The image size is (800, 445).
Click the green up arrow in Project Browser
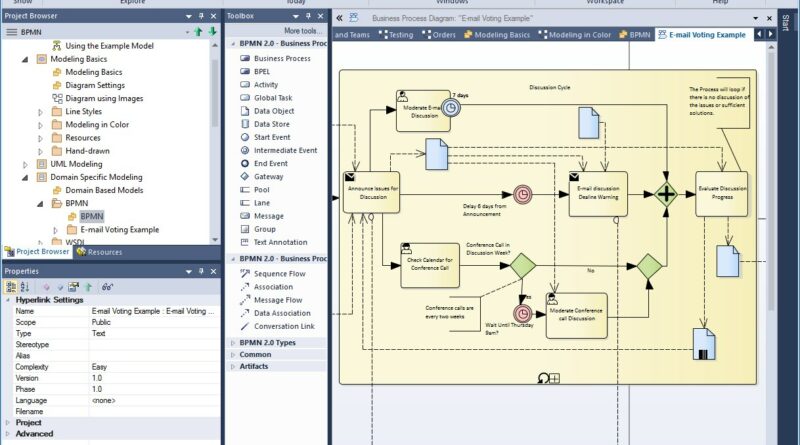(x=198, y=32)
